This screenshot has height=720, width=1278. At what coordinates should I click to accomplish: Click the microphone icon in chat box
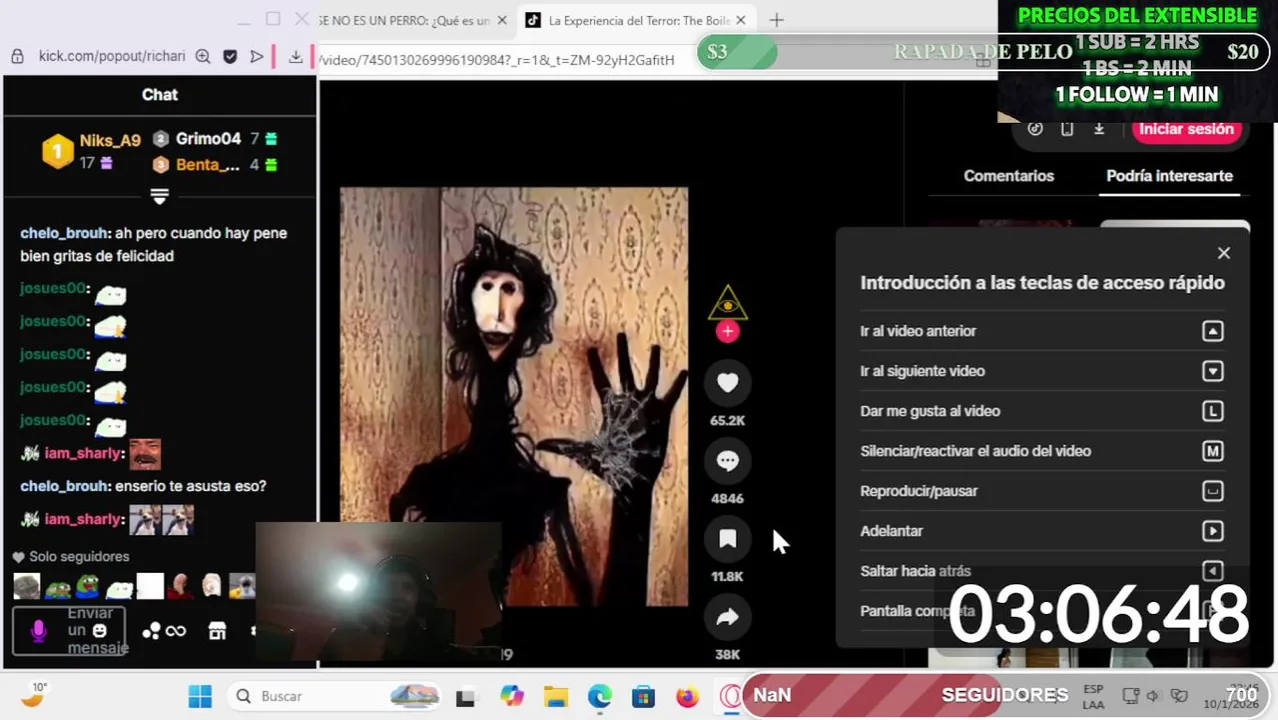[39, 631]
